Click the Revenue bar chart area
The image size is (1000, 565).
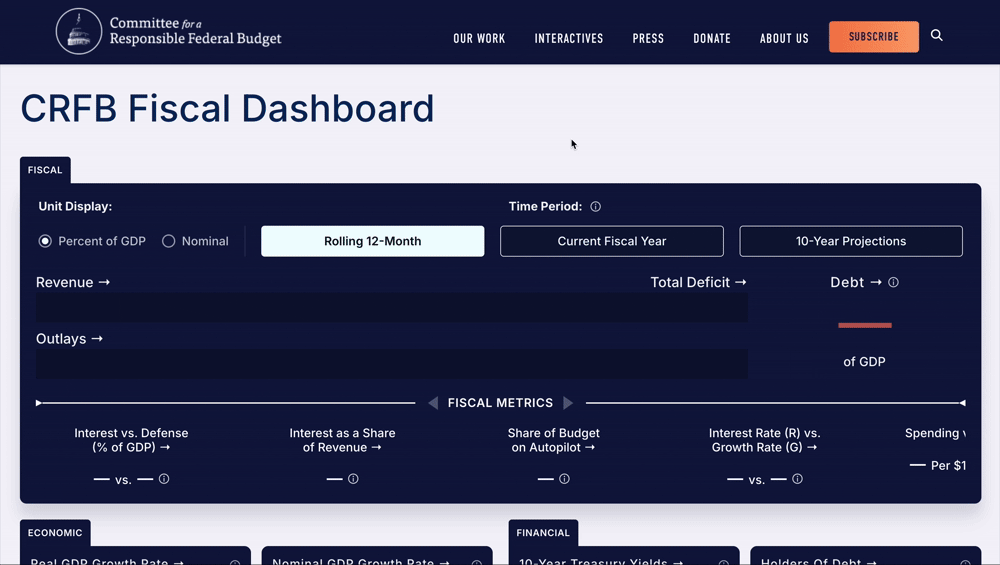point(392,307)
